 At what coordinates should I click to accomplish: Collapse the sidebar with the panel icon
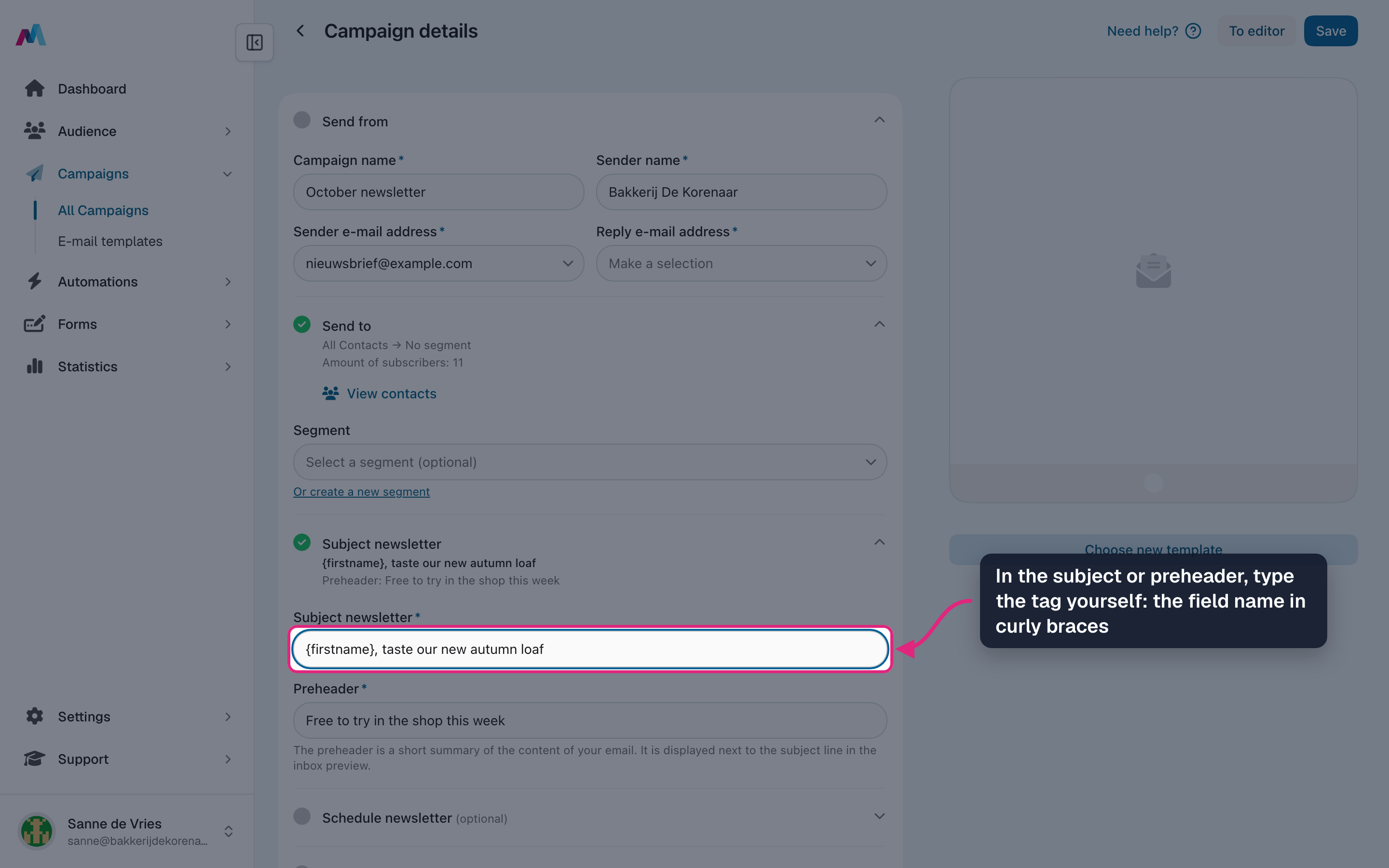254,42
